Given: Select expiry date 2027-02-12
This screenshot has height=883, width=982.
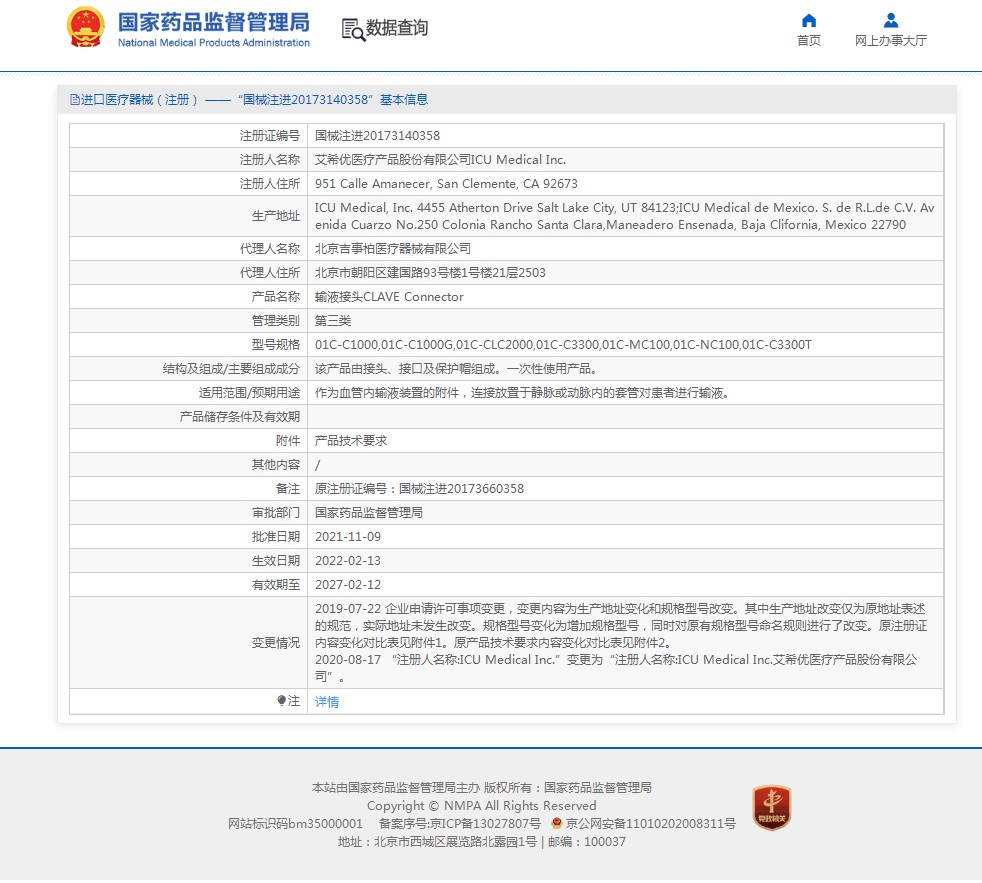Looking at the screenshot, I should tap(348, 584).
